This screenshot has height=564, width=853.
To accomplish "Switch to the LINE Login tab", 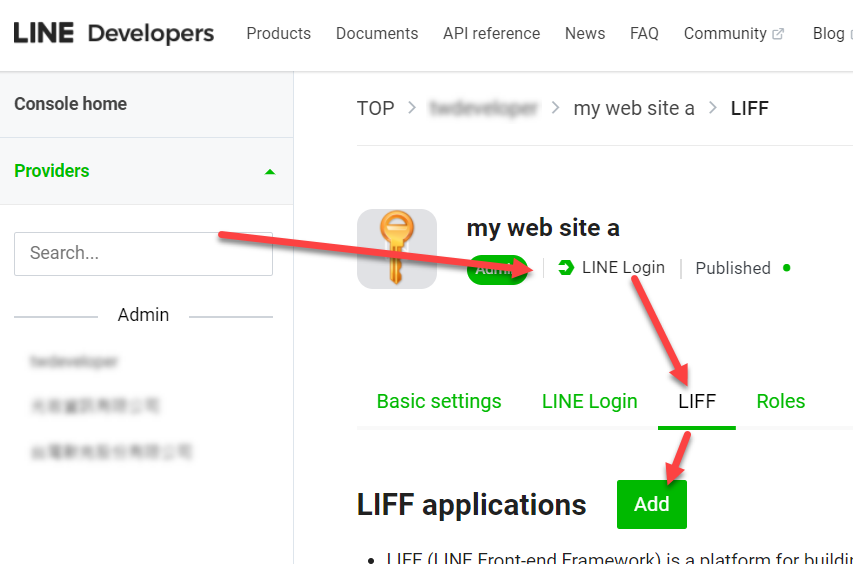I will tap(589, 401).
